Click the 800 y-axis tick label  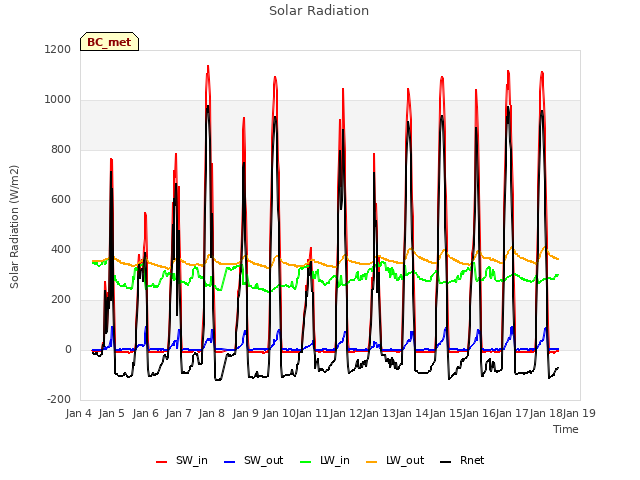point(61,150)
